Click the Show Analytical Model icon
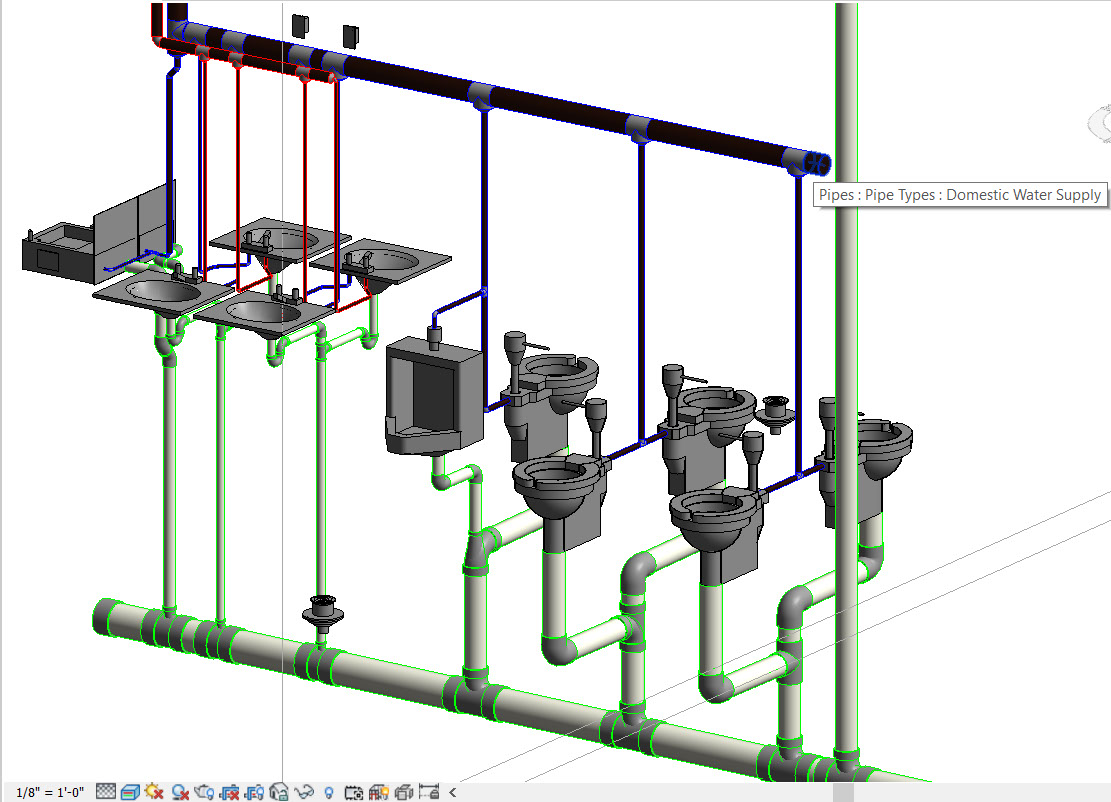This screenshot has width=1111, height=802. [x=378, y=792]
